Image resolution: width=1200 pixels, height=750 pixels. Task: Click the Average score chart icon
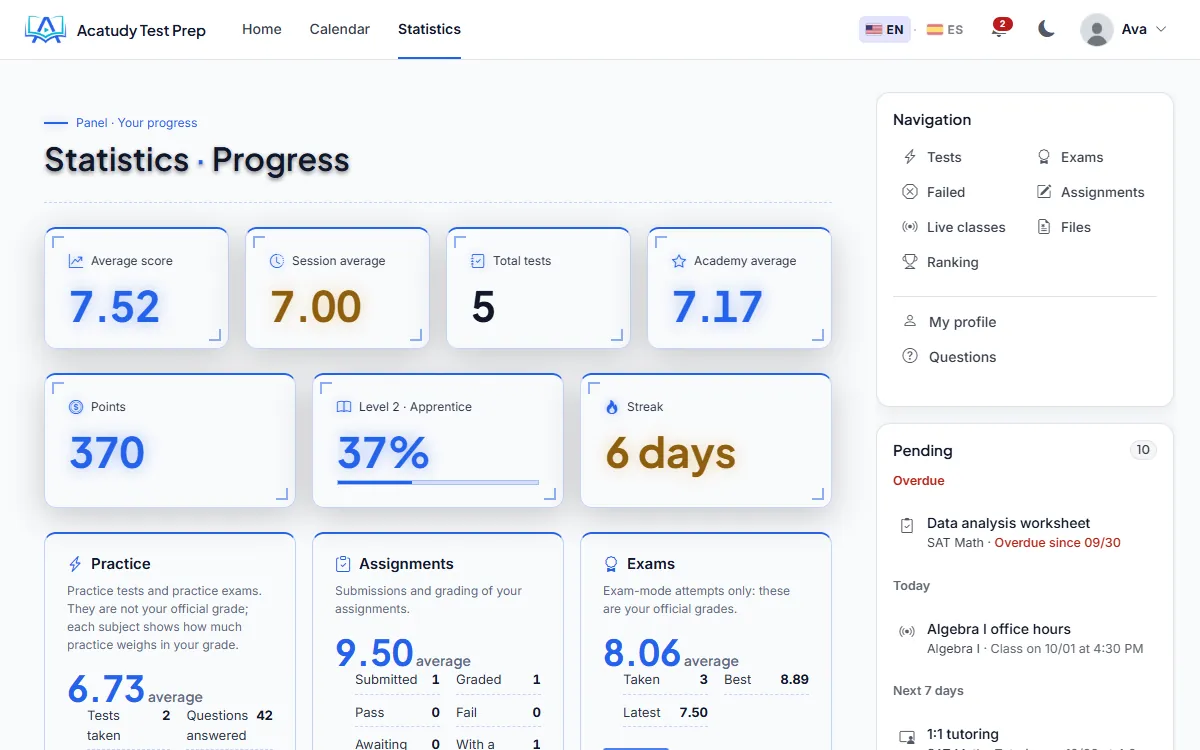tap(76, 261)
